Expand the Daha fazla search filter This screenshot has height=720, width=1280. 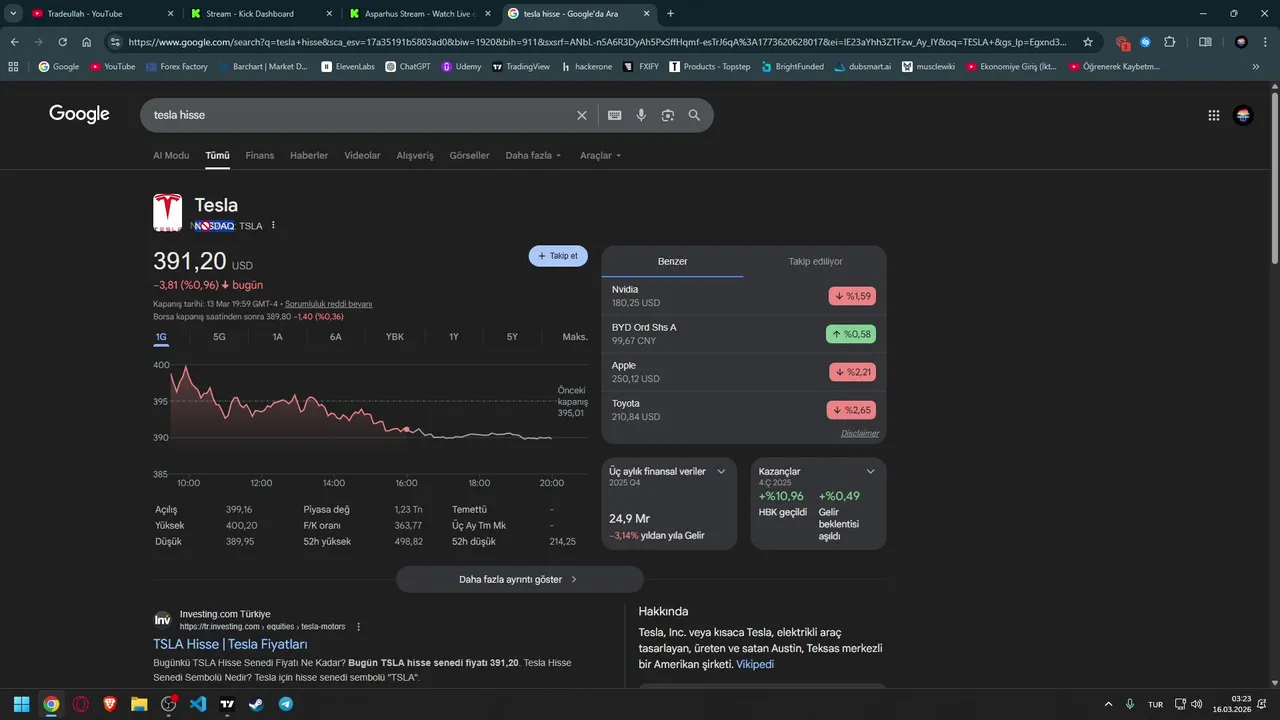pyautogui.click(x=533, y=156)
